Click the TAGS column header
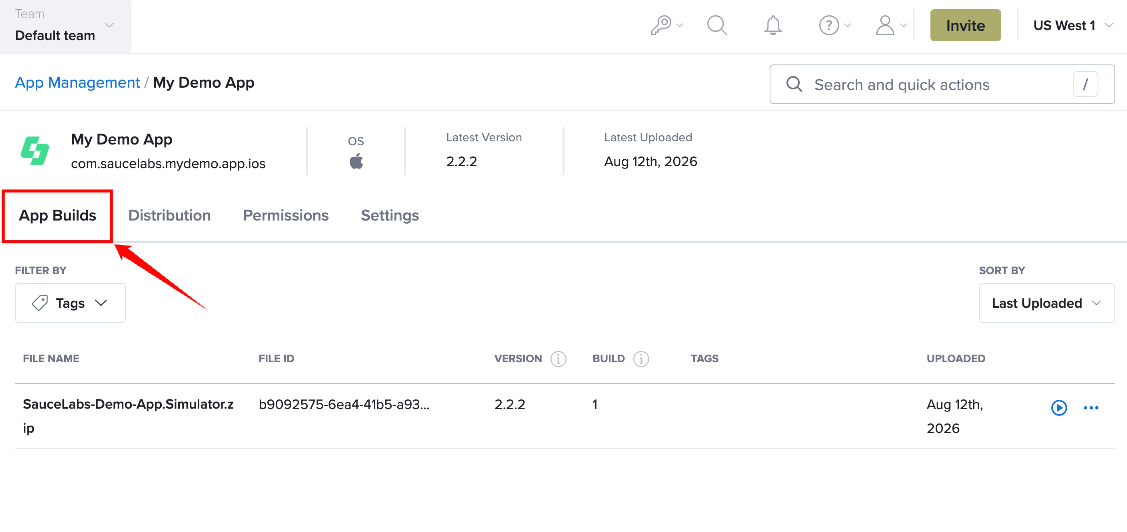 tap(704, 359)
